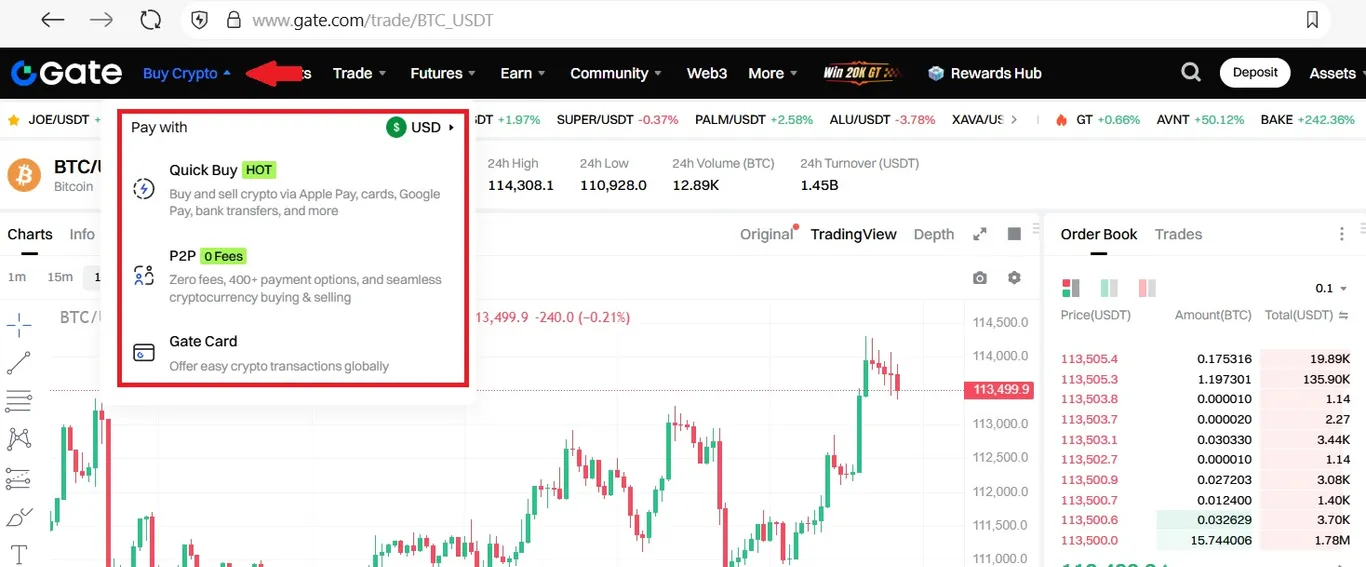Viewport: 1366px width, 567px height.
Task: Bookmark this page in the browser
Action: [1313, 20]
